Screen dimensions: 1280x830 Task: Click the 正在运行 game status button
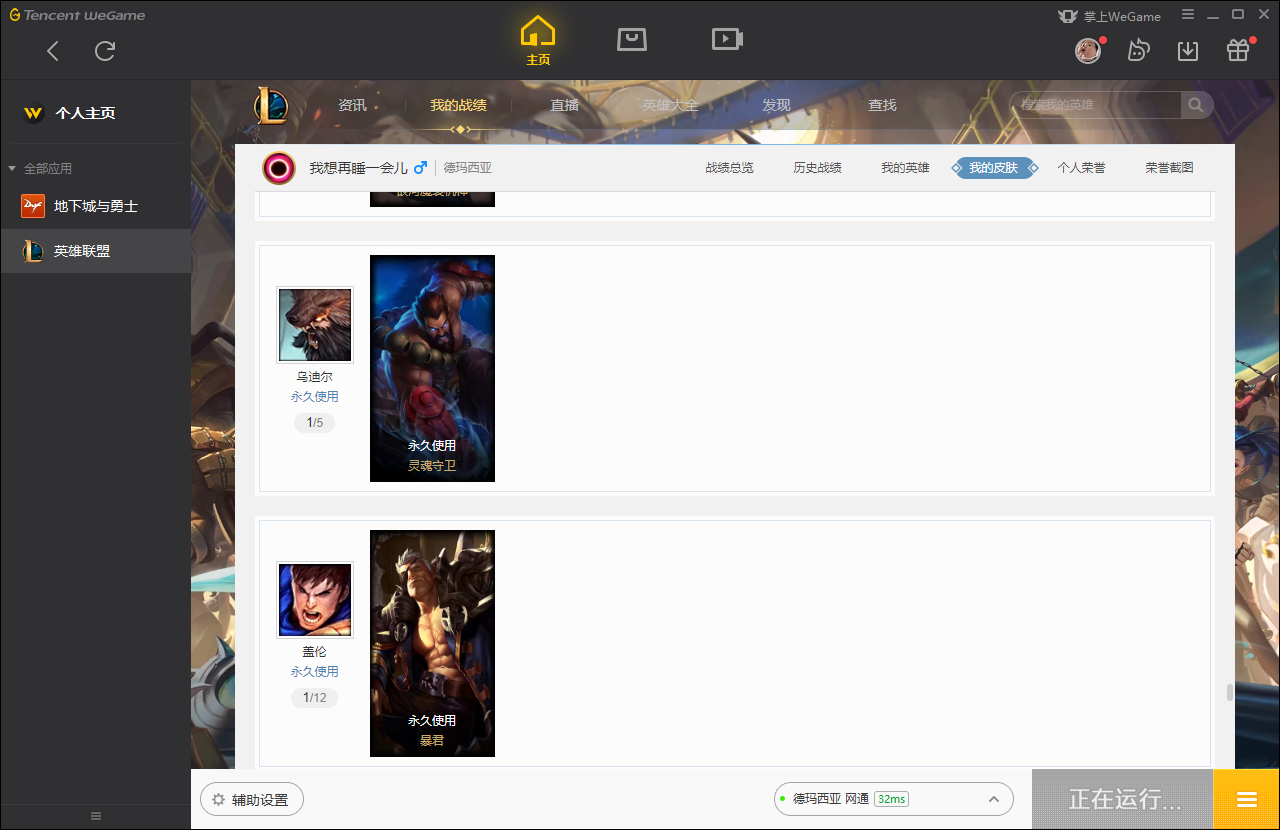(x=1123, y=799)
